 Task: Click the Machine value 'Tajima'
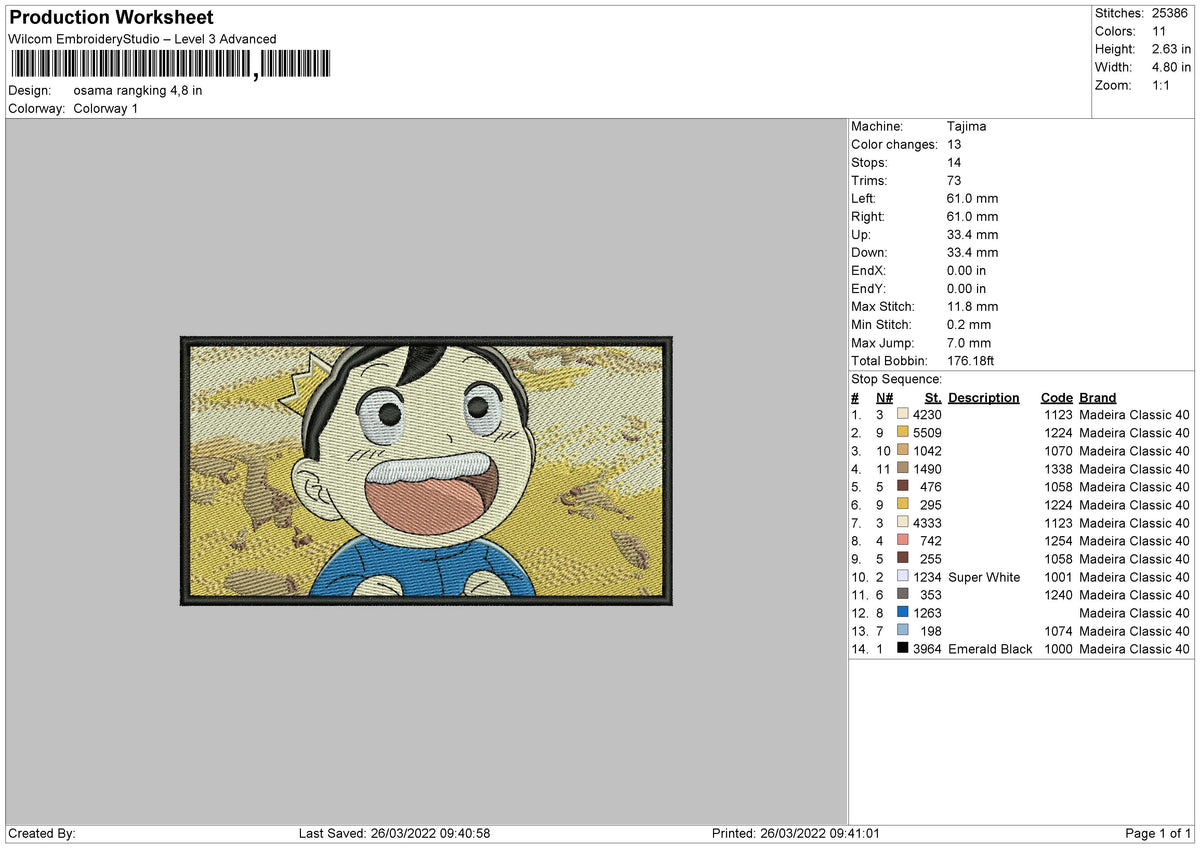[967, 127]
